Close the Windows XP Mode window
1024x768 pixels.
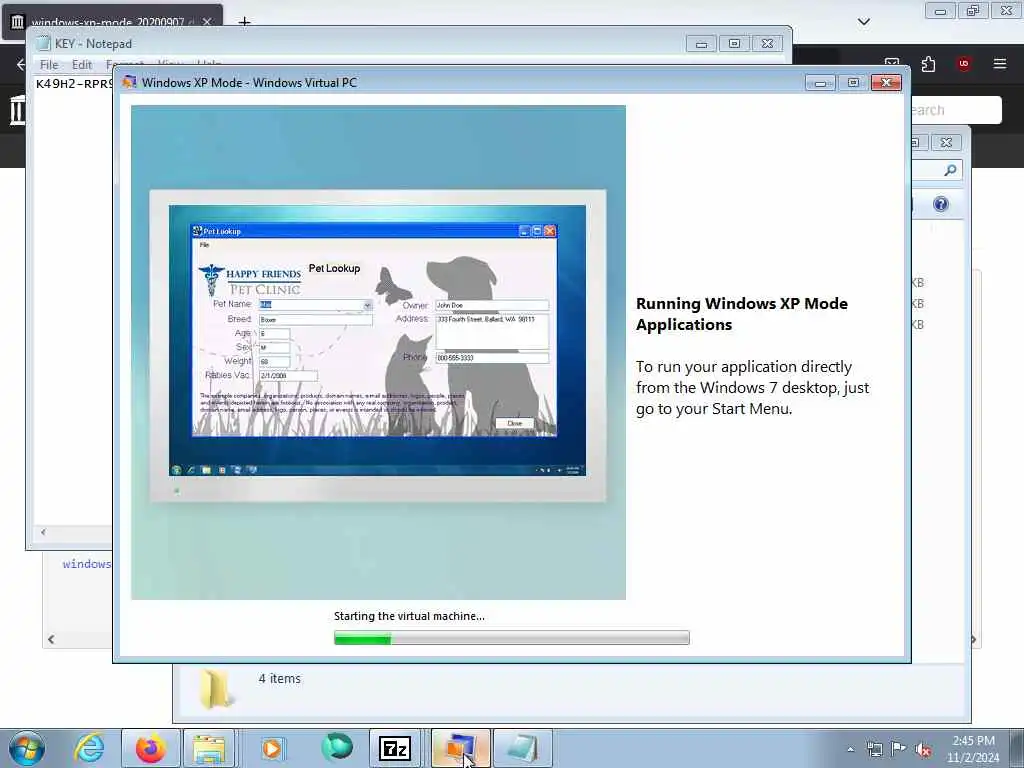pyautogui.click(x=886, y=82)
